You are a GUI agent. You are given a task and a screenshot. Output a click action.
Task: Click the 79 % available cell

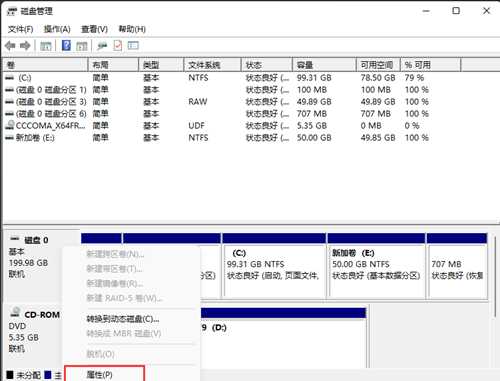coord(414,78)
